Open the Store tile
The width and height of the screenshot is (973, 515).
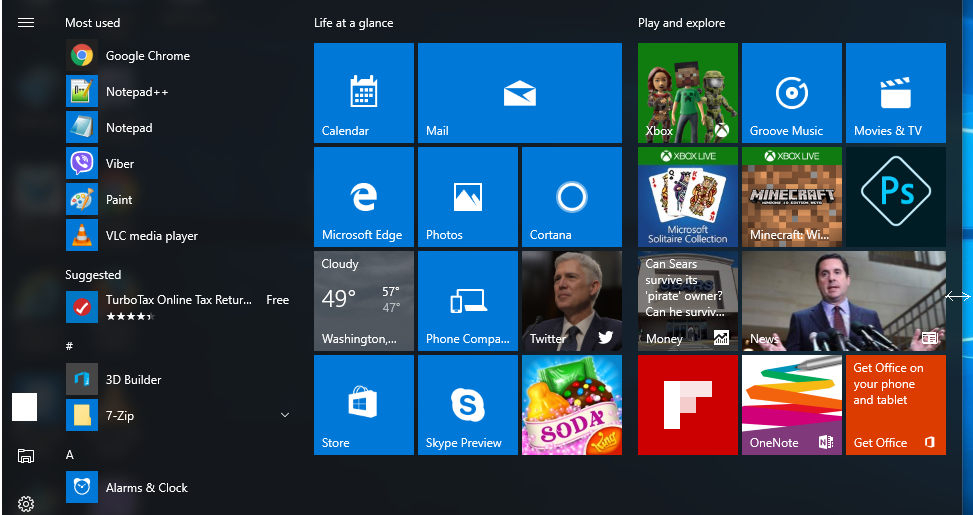(x=364, y=405)
